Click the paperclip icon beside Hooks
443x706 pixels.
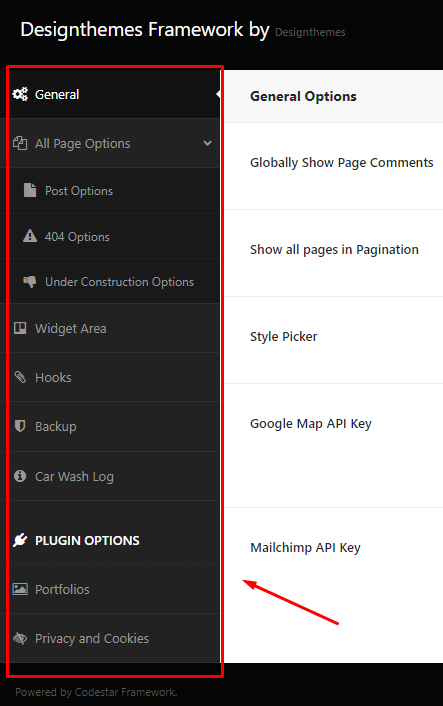pyautogui.click(x=20, y=377)
